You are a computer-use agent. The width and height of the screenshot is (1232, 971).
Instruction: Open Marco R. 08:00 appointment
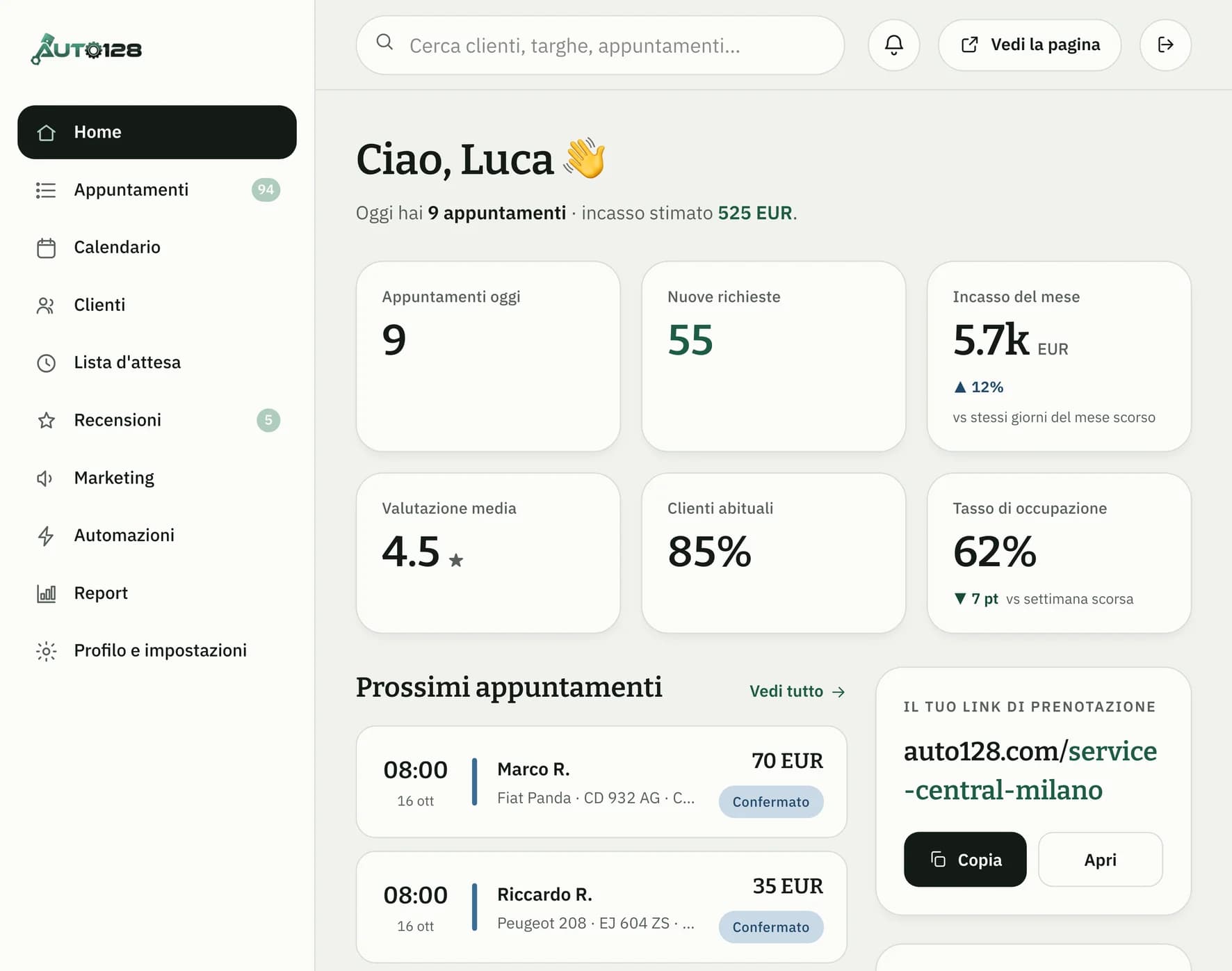[x=601, y=782]
